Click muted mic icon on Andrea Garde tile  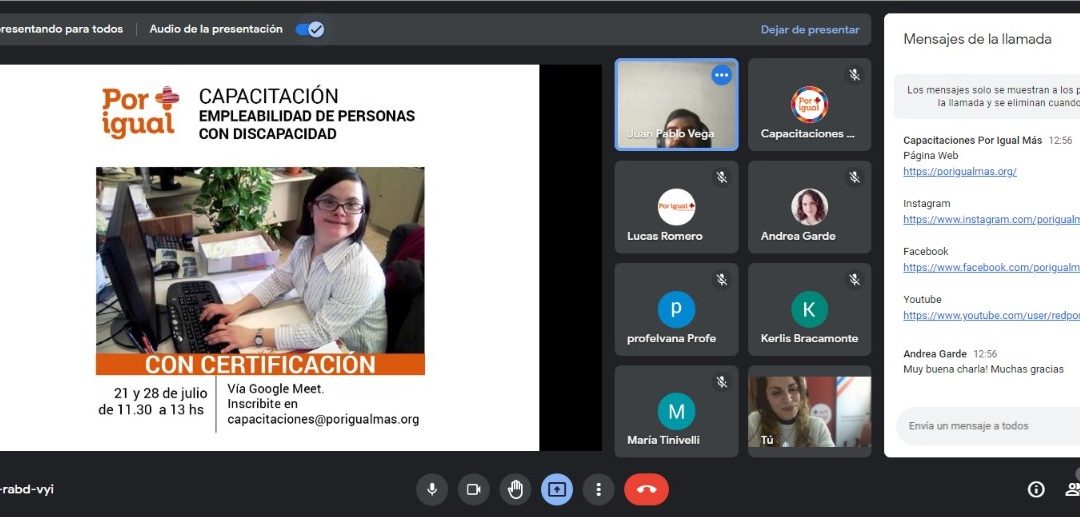[854, 178]
